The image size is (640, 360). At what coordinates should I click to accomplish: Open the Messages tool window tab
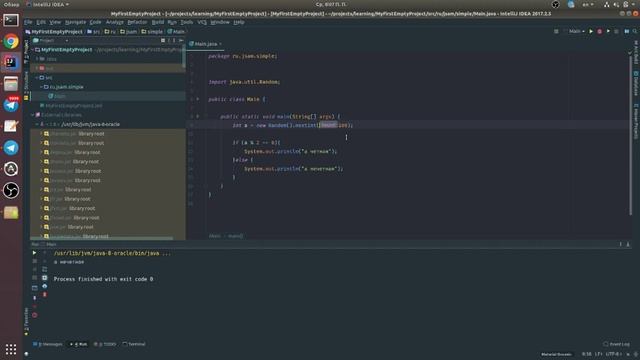tap(48, 344)
